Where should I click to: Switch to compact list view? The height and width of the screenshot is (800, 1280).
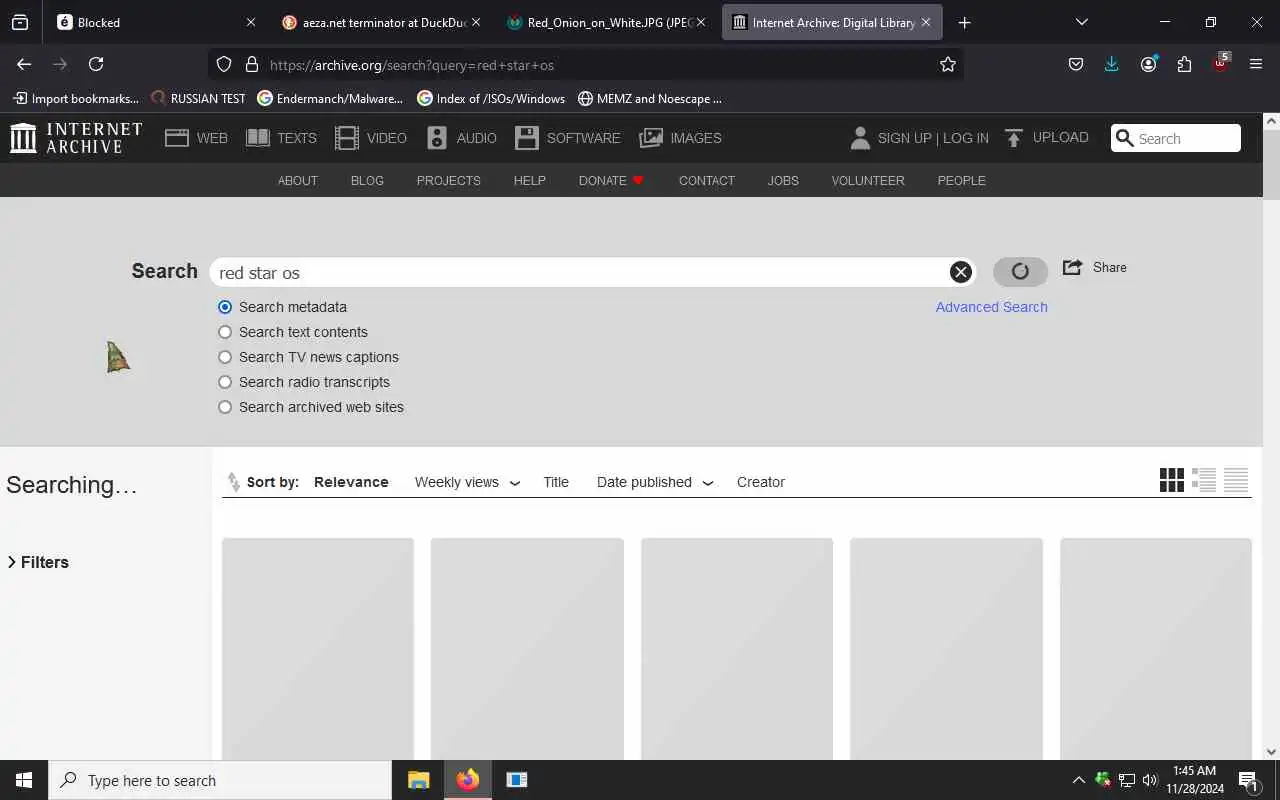[1236, 480]
